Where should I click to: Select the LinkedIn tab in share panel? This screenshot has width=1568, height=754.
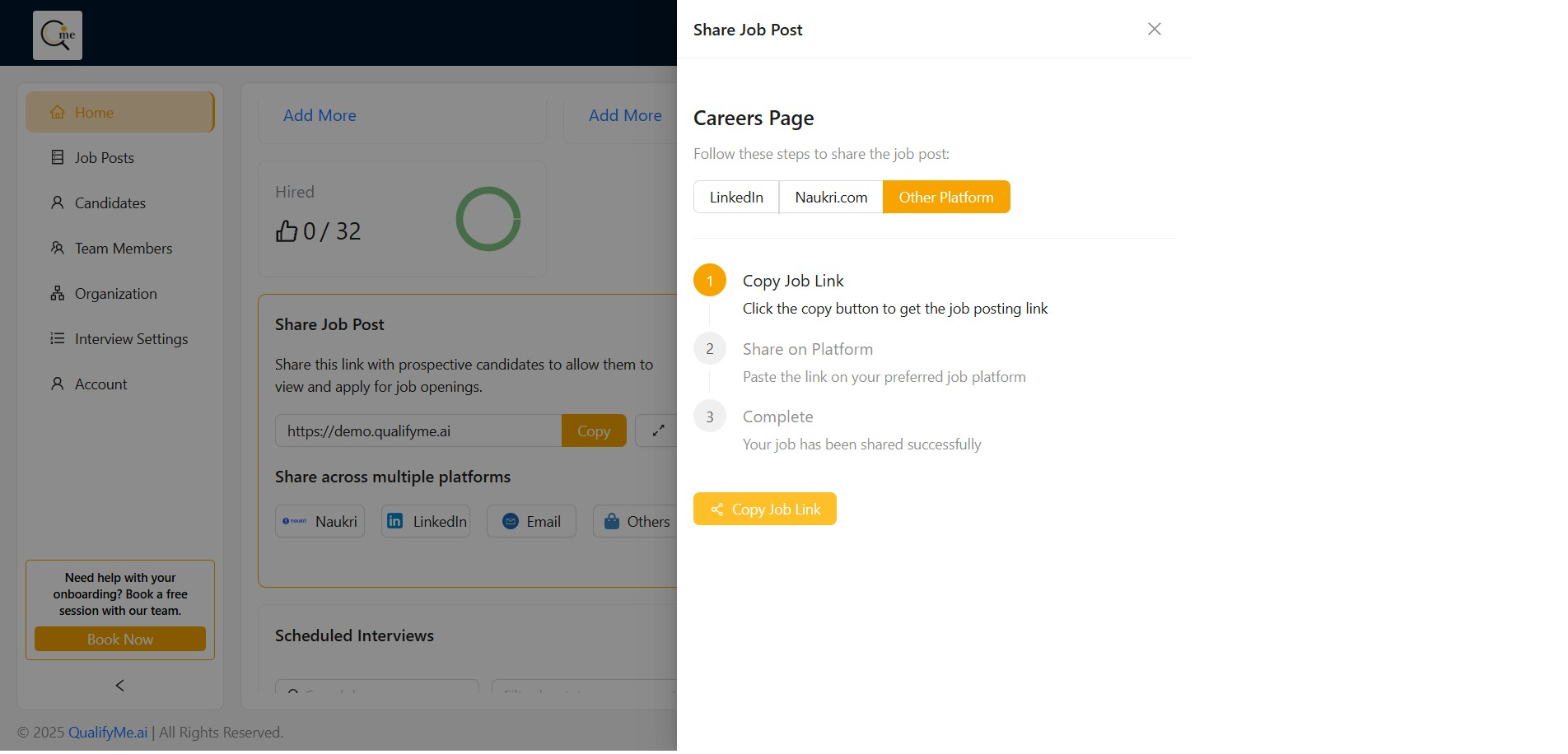pyautogui.click(x=736, y=198)
